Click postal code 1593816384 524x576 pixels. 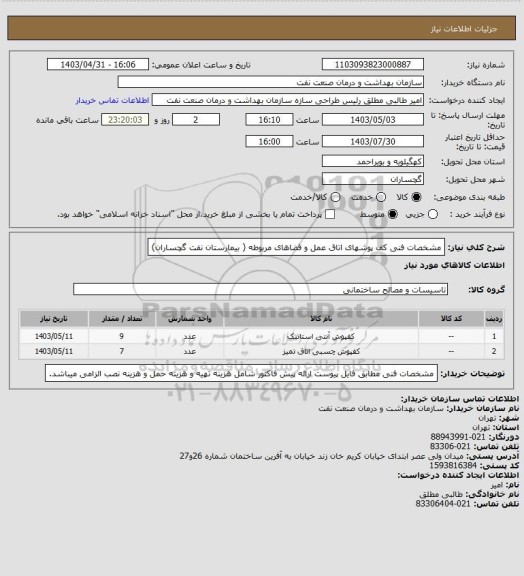[453, 465]
